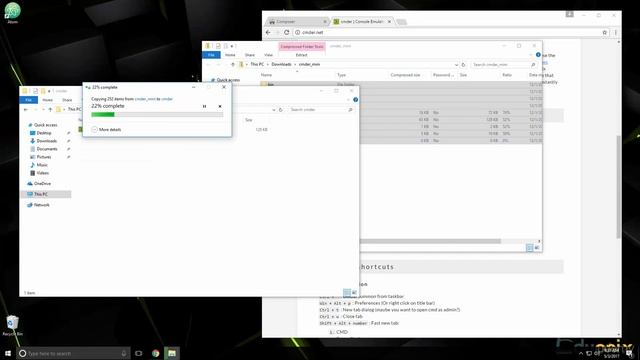Viewport: 640px width, 360px height.
Task: Go back in cmder Explorer window
Action: 26,109
